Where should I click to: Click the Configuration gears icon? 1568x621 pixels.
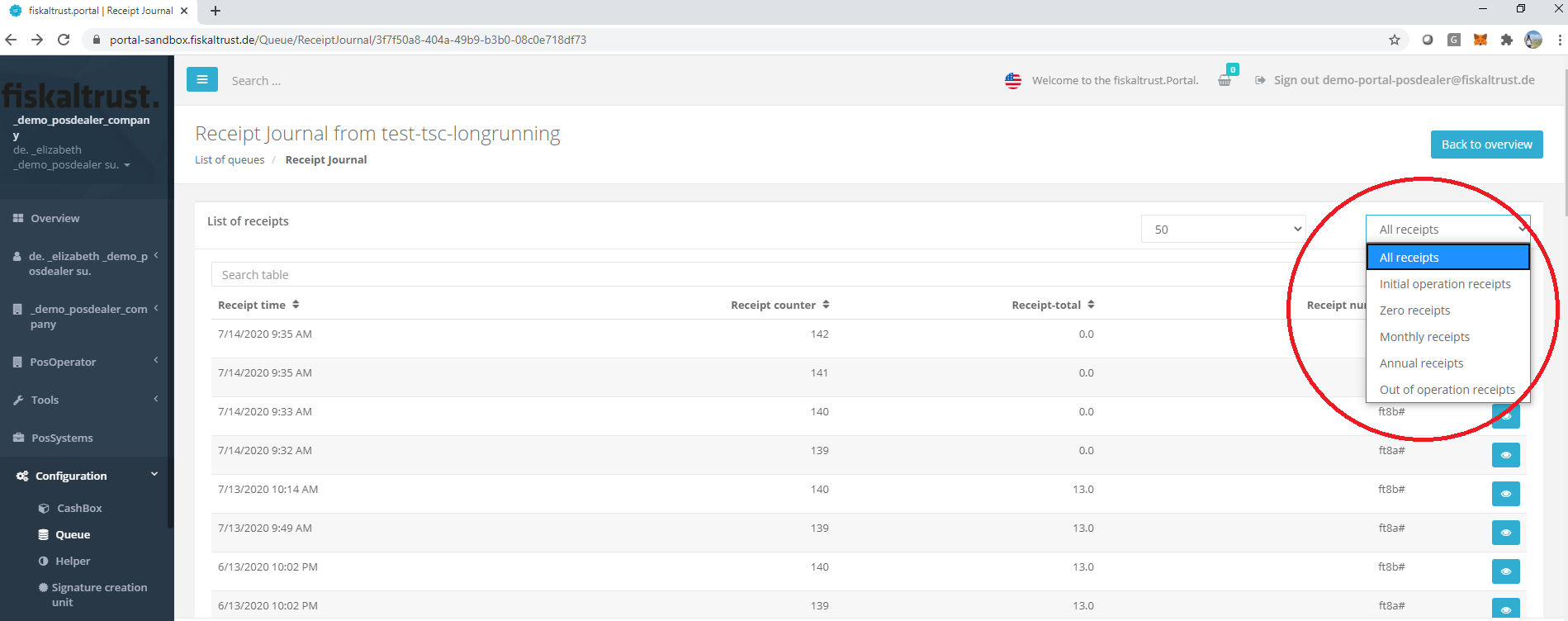click(22, 476)
